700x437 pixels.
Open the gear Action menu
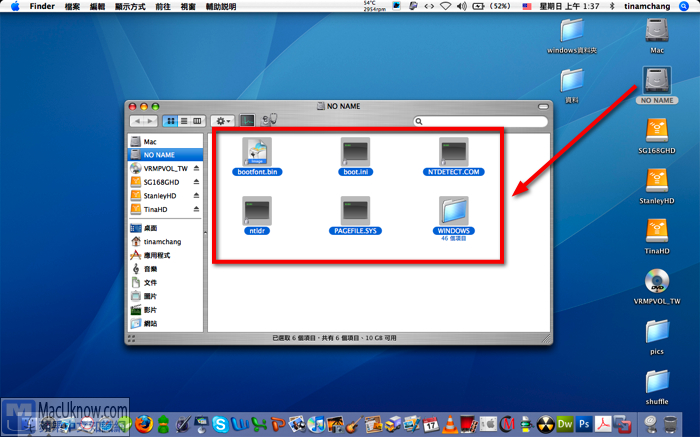[x=223, y=121]
